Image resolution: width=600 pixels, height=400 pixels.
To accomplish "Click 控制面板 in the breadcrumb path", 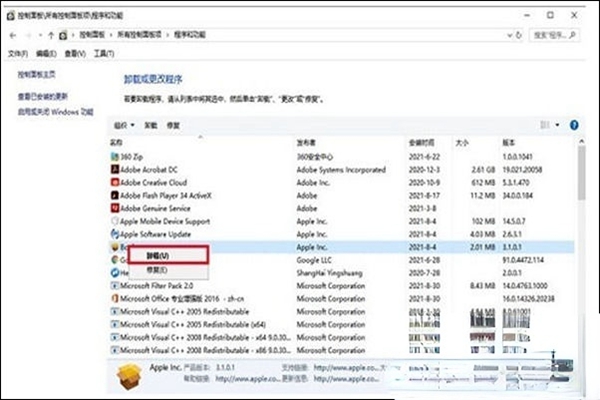I will pyautogui.click(x=92, y=35).
